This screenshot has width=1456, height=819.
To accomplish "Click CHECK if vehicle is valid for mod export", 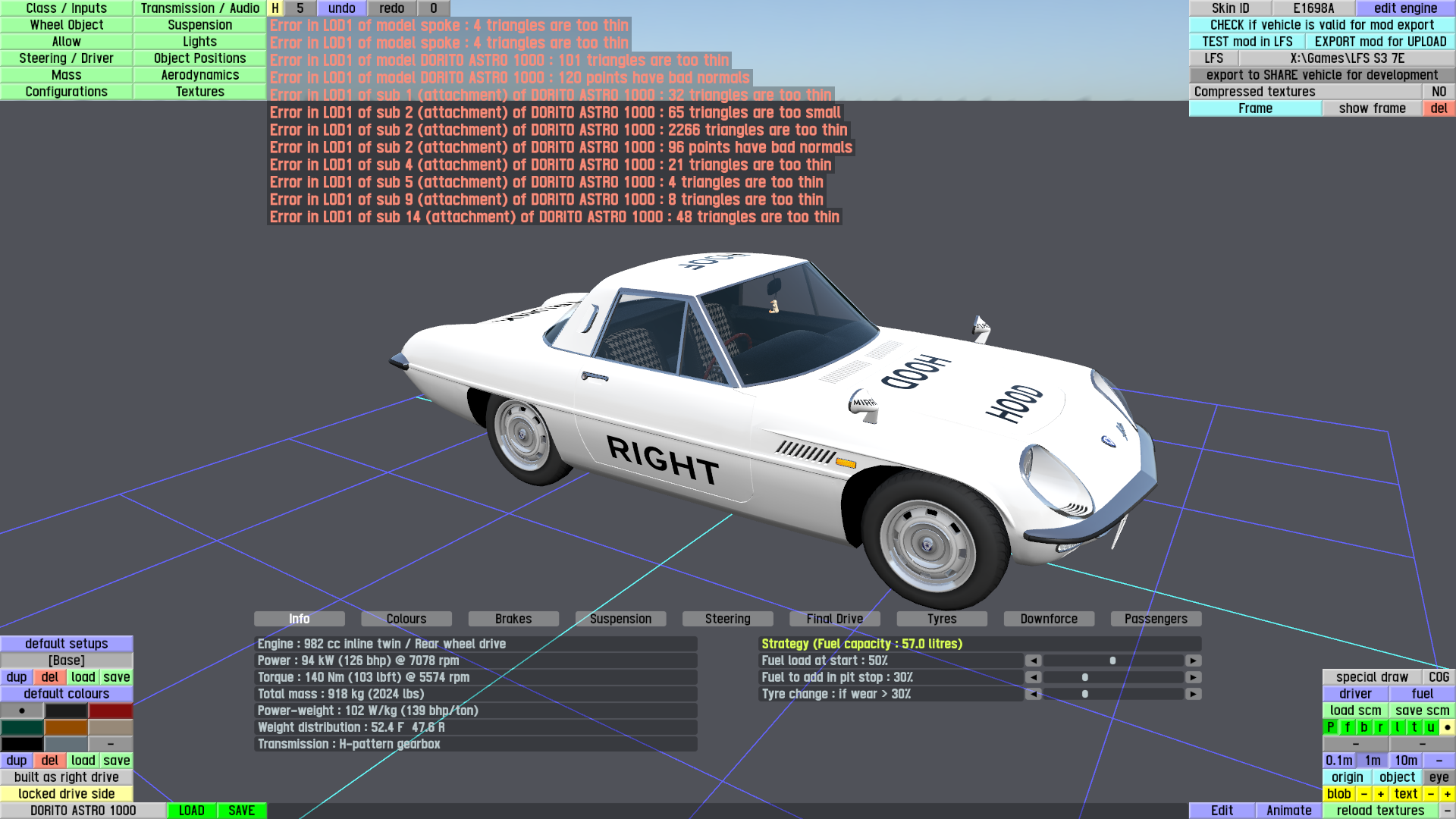I will 1322,25.
